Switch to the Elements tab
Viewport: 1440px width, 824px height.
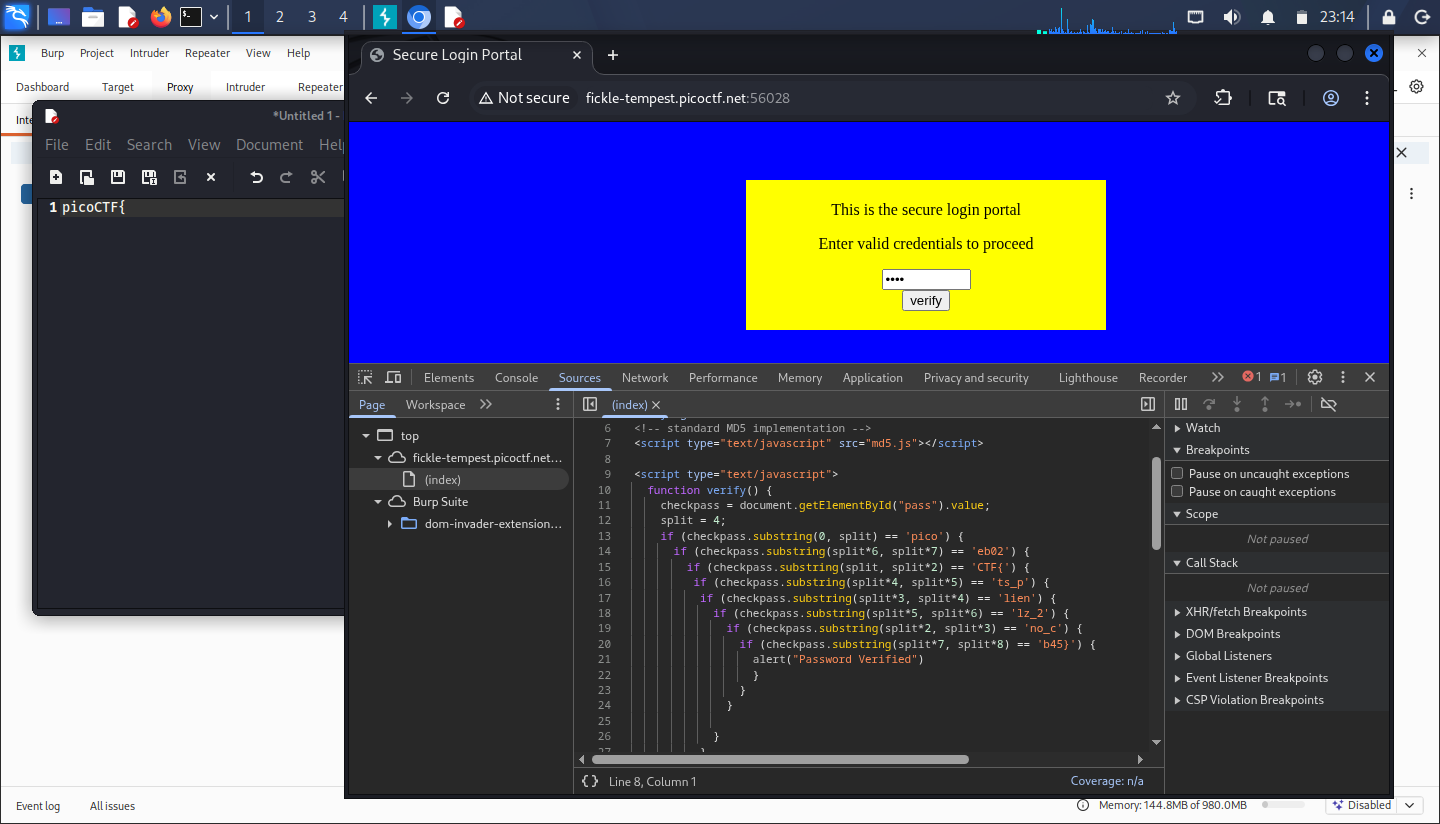click(449, 378)
